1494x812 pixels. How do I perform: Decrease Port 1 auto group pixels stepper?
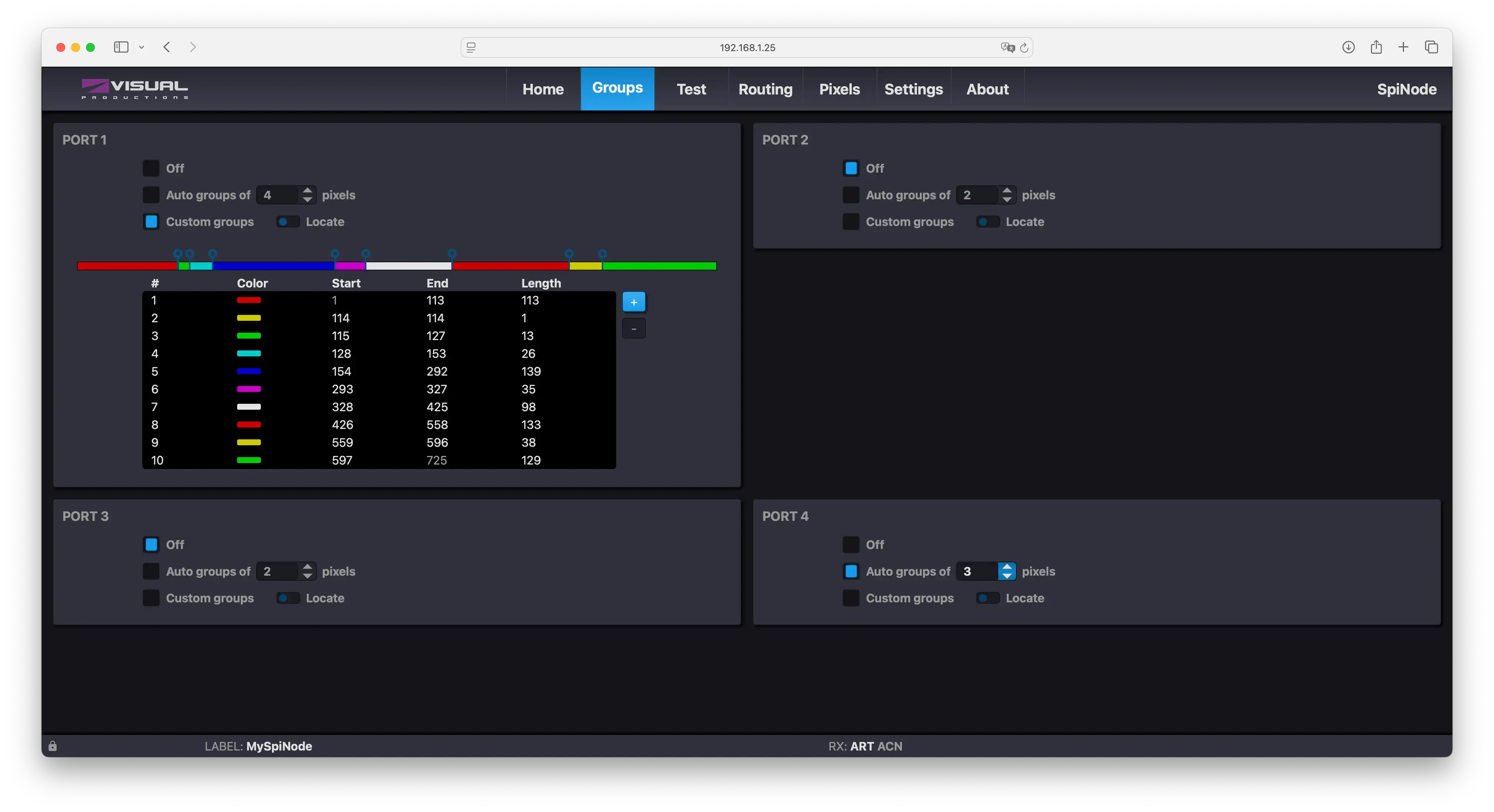point(308,200)
